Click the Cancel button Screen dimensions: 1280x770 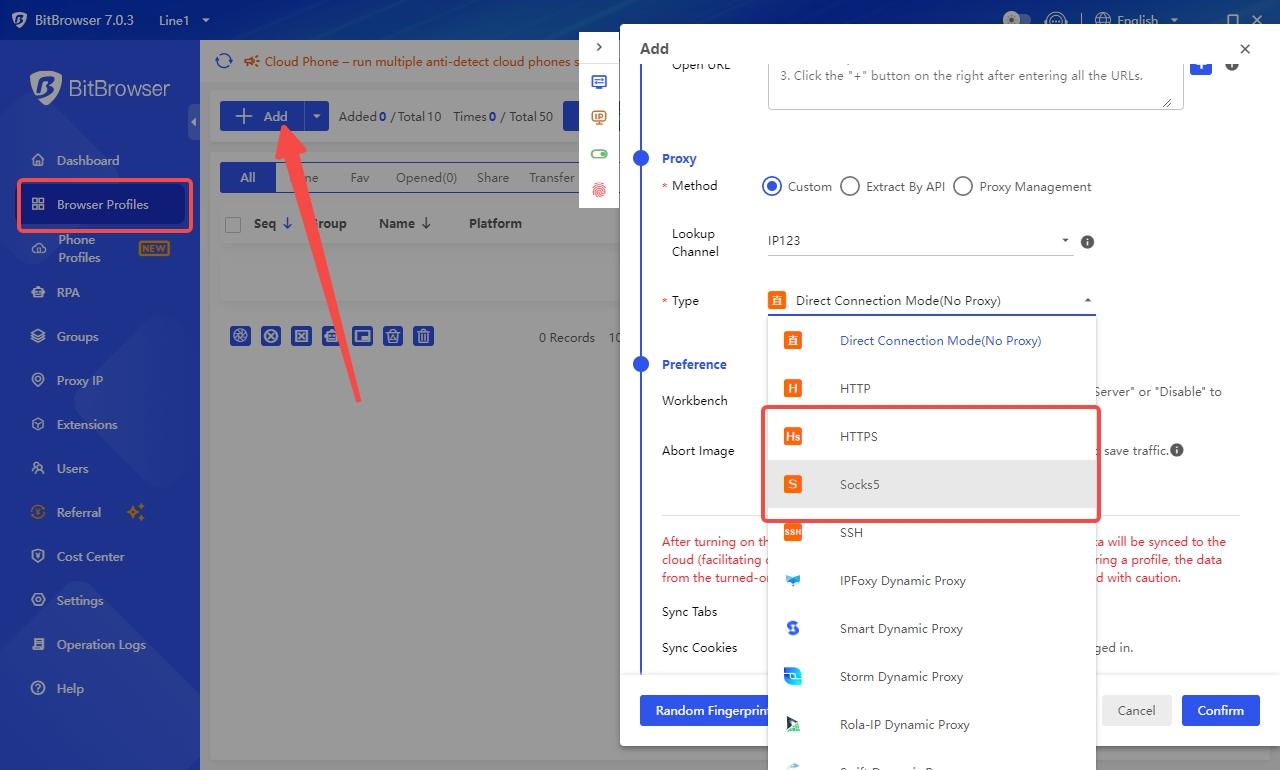click(1136, 711)
